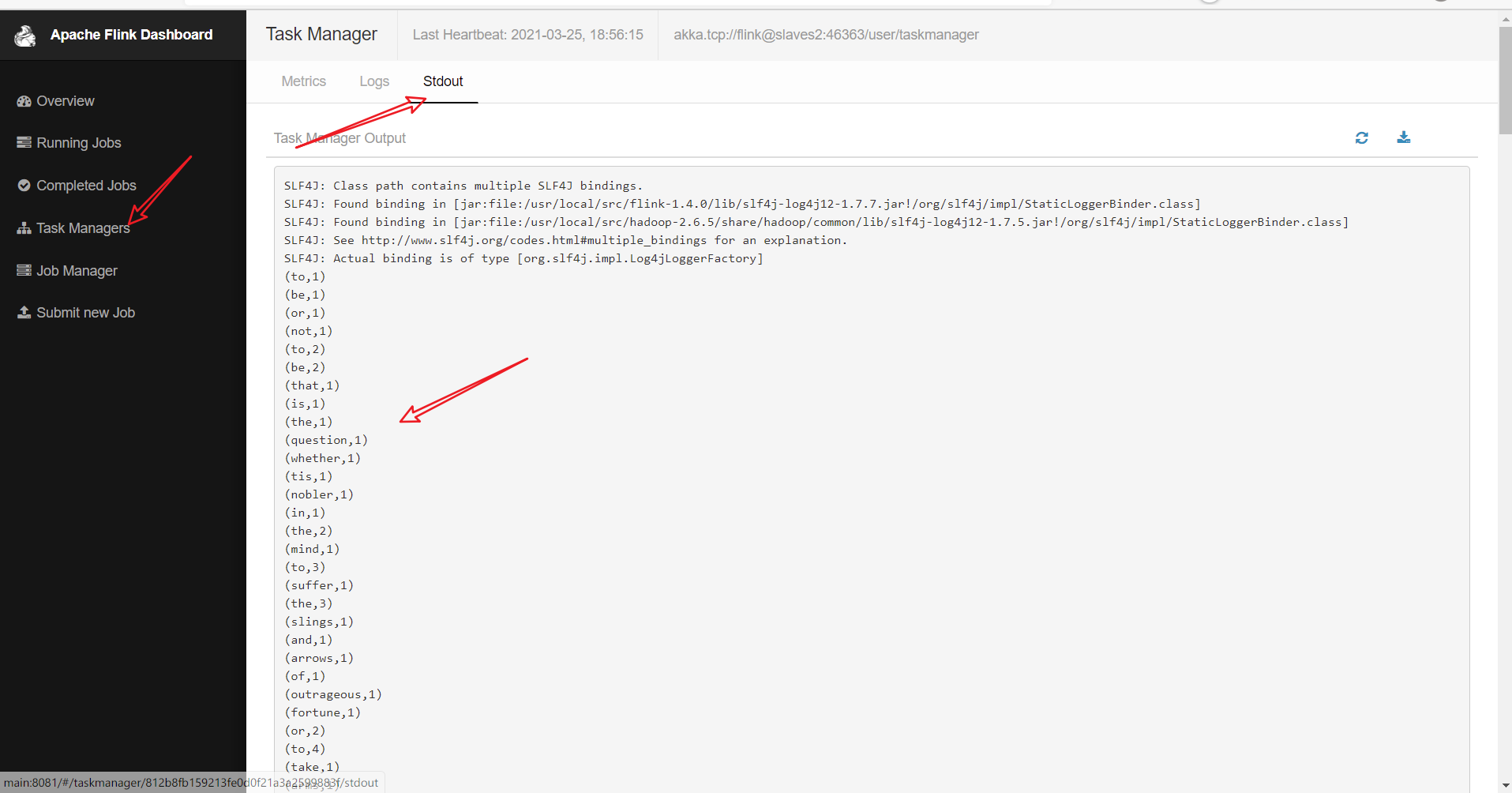Viewport: 1512px width, 793px height.
Task: Click the (tis,1) output line
Action: pyautogui.click(x=309, y=476)
